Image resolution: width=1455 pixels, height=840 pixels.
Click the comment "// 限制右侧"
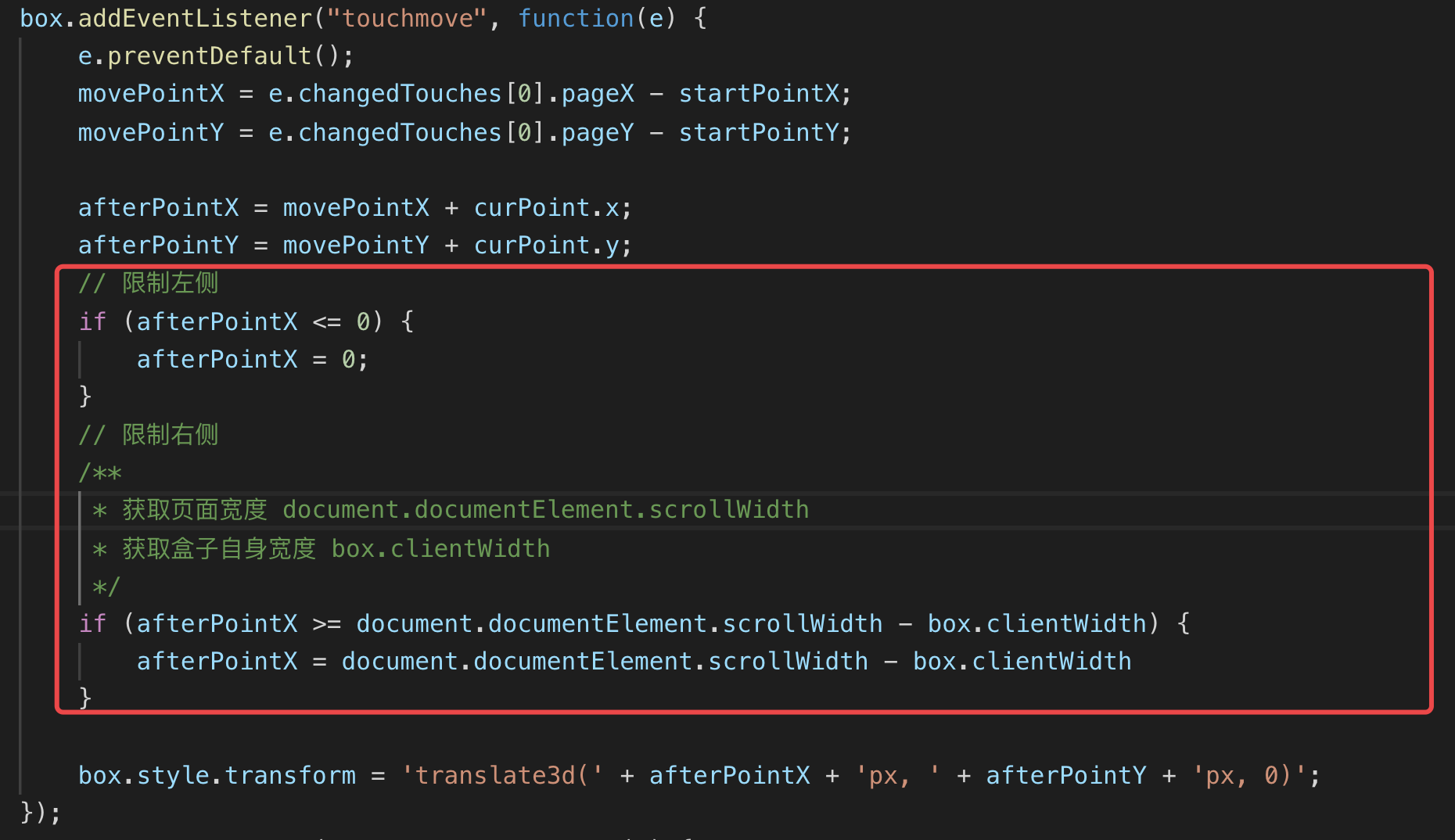point(149,435)
